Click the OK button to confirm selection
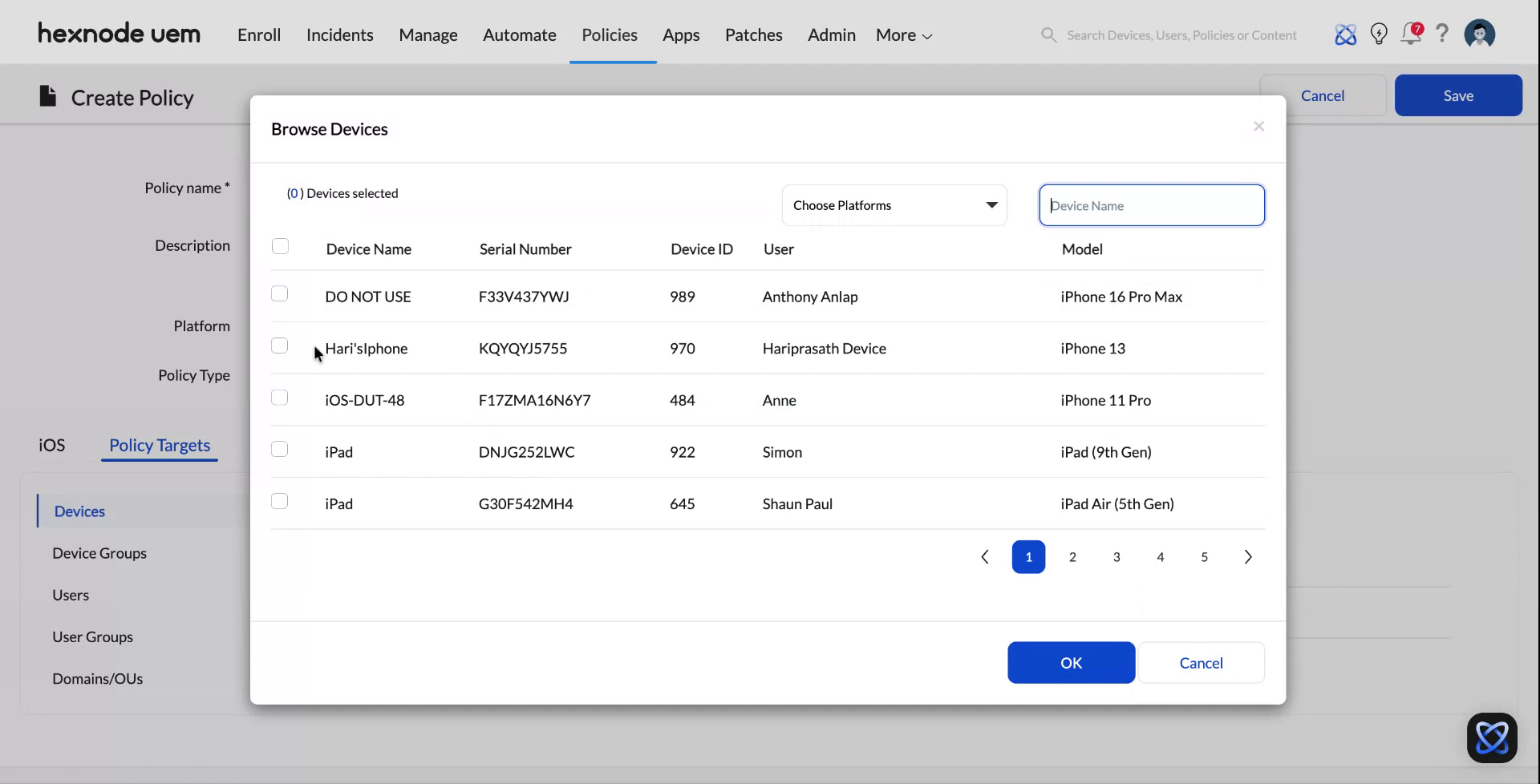The image size is (1540, 784). click(x=1070, y=662)
